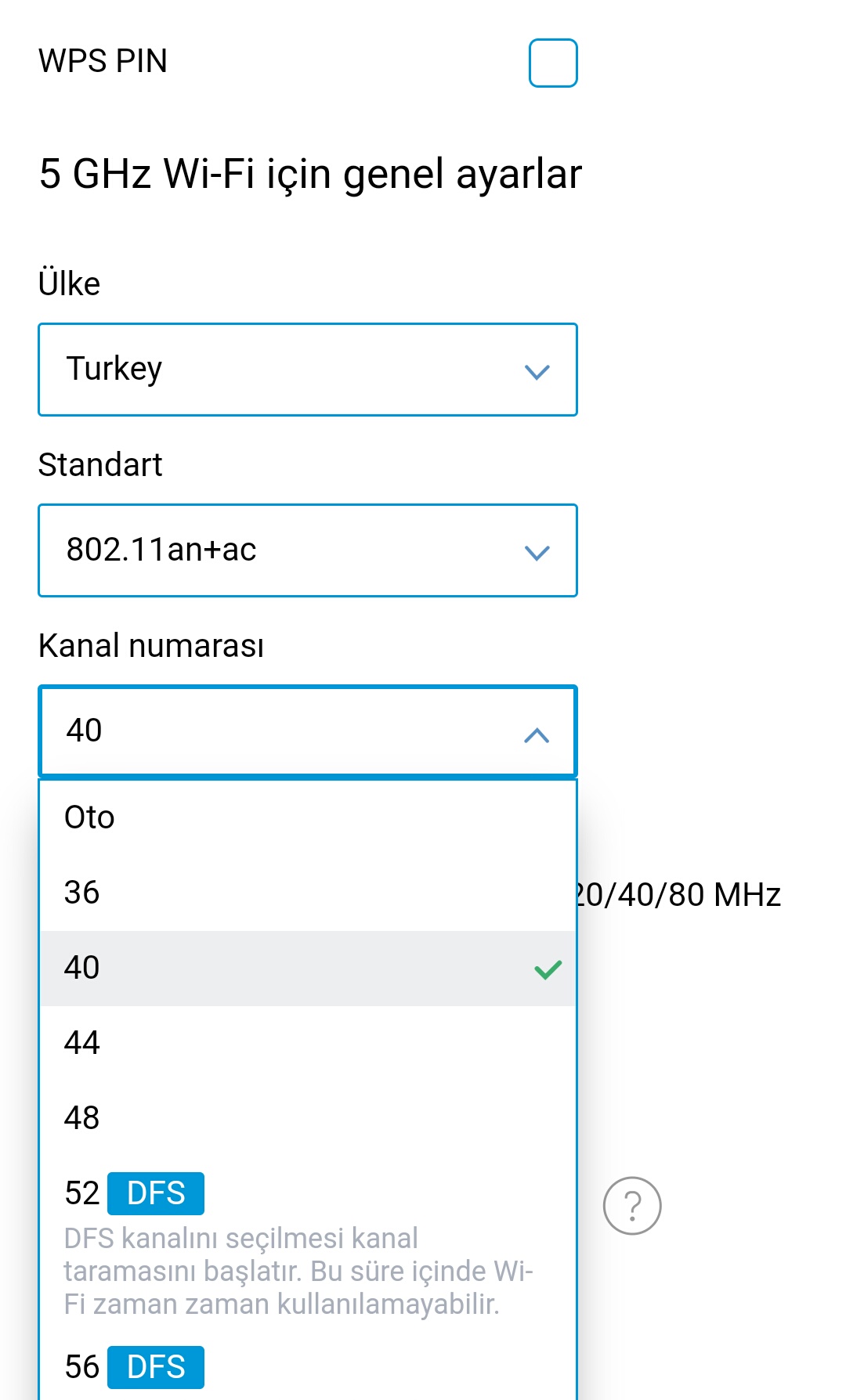Click the DFS channel scan warning text
This screenshot has width=846, height=1400.
298,1272
